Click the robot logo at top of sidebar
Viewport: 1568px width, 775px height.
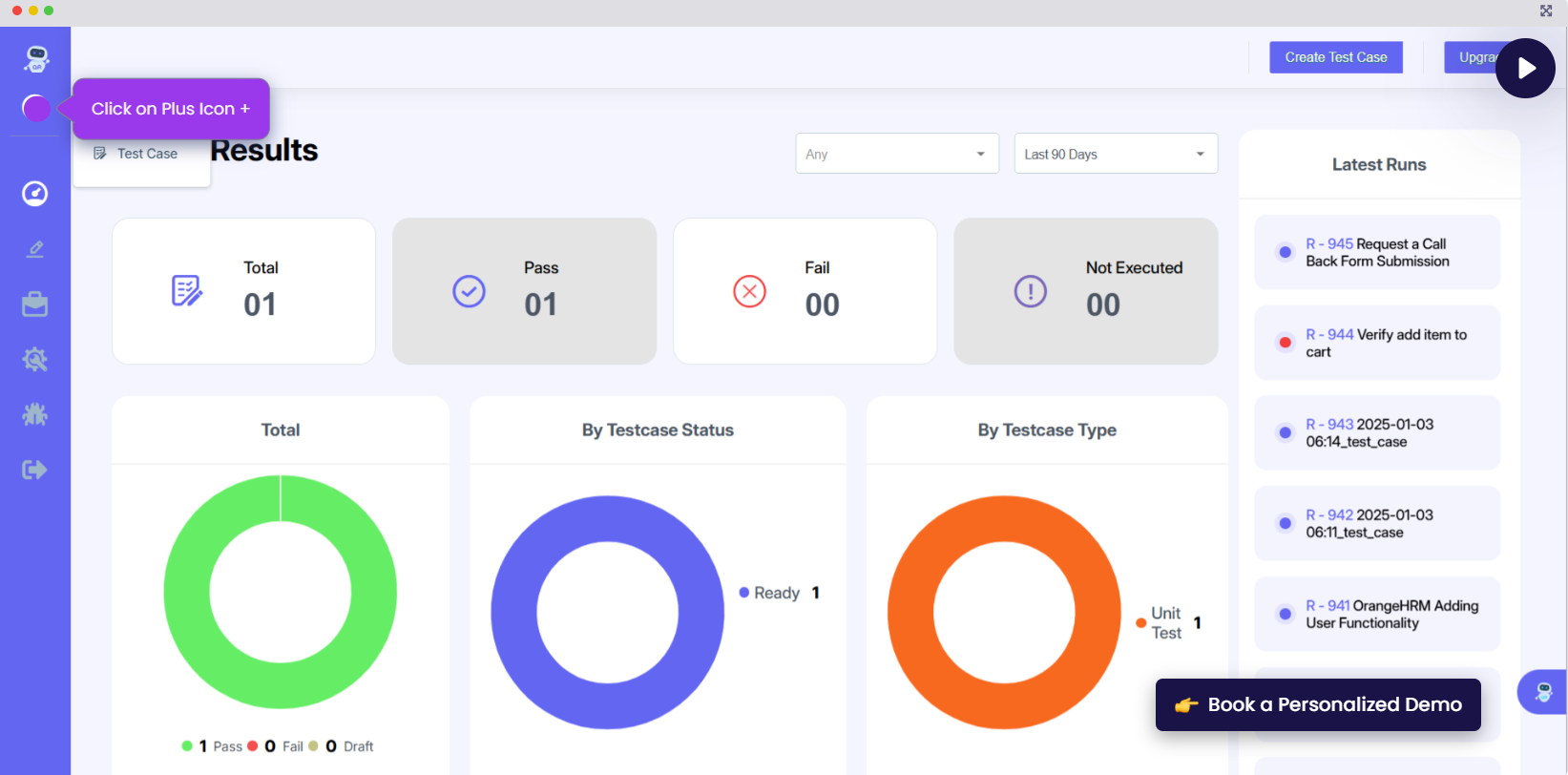(x=36, y=59)
